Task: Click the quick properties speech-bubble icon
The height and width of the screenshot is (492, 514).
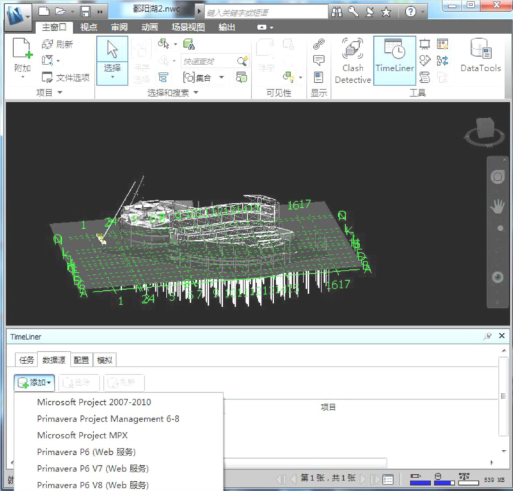Action: click(x=319, y=61)
